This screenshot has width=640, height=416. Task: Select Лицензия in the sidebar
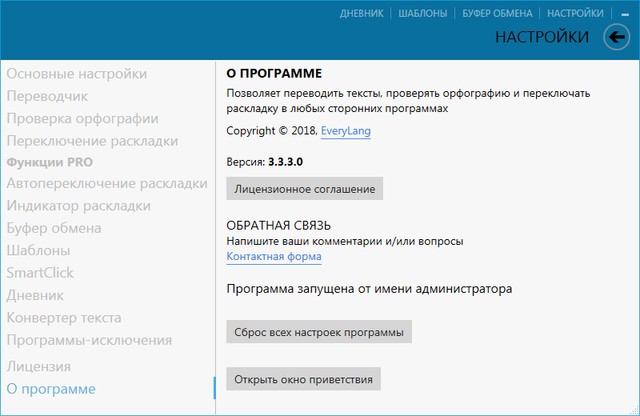coord(39,367)
